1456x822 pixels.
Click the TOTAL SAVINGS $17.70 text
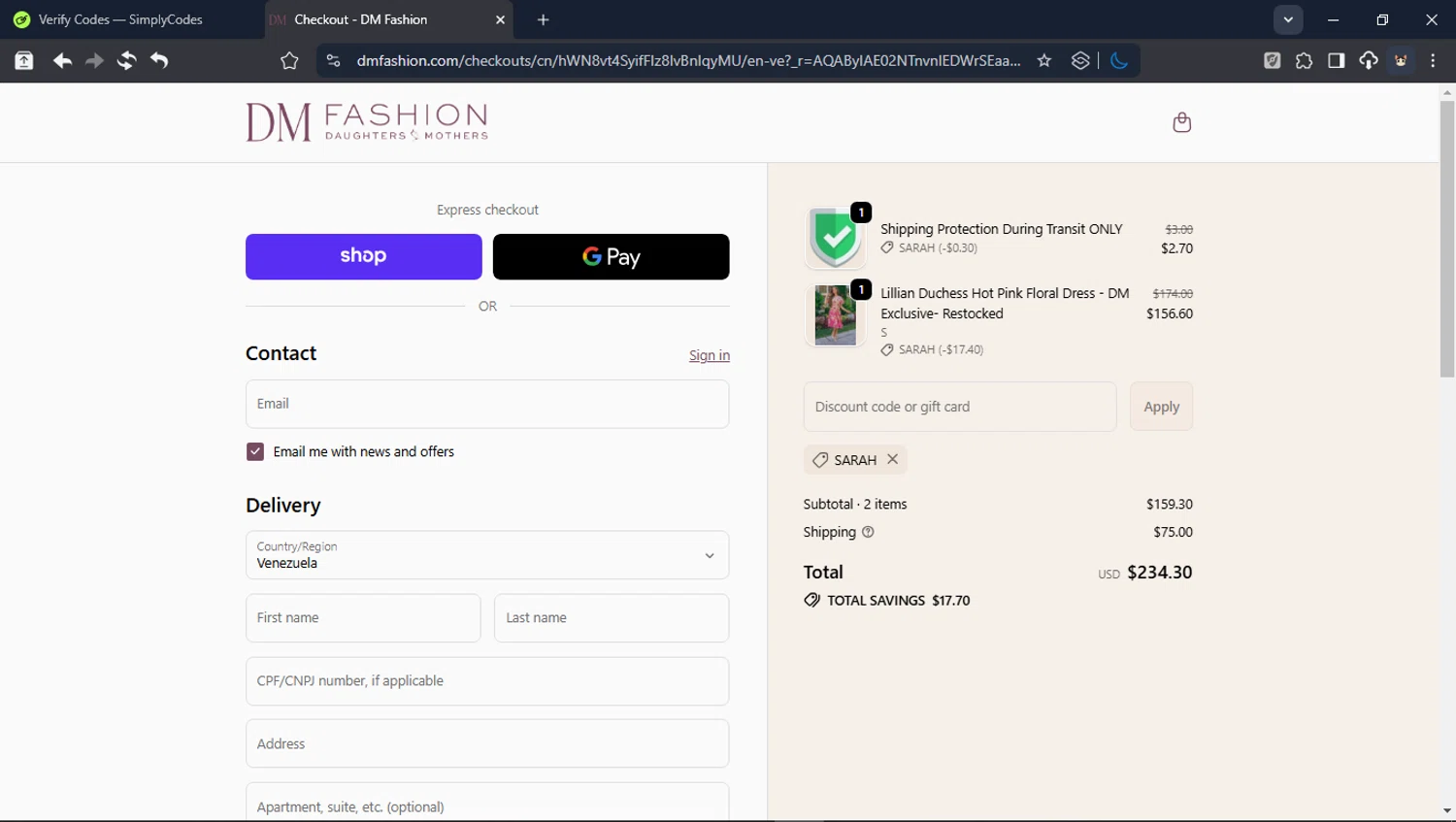click(x=899, y=601)
